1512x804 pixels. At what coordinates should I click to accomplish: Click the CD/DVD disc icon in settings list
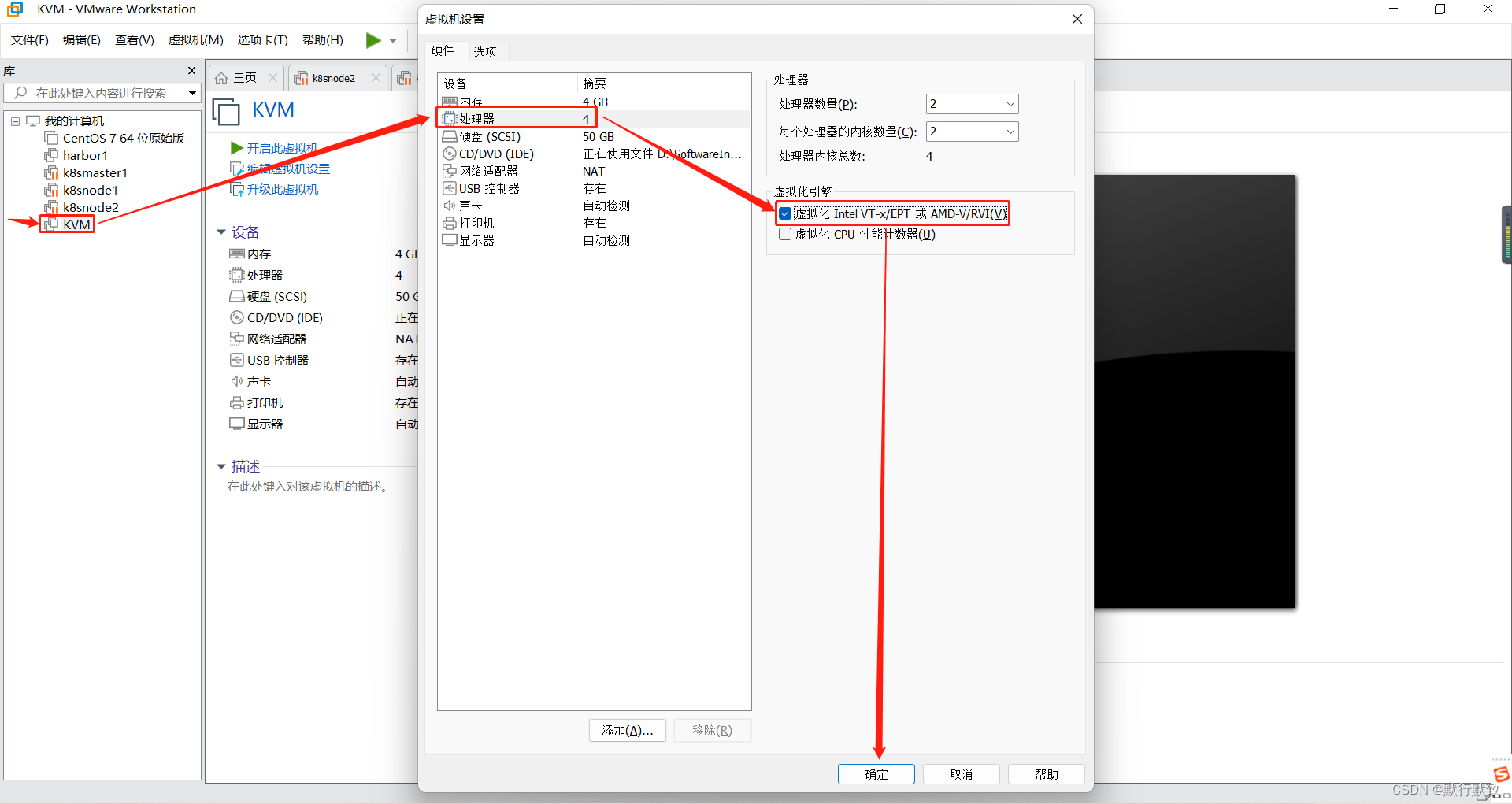coord(450,154)
